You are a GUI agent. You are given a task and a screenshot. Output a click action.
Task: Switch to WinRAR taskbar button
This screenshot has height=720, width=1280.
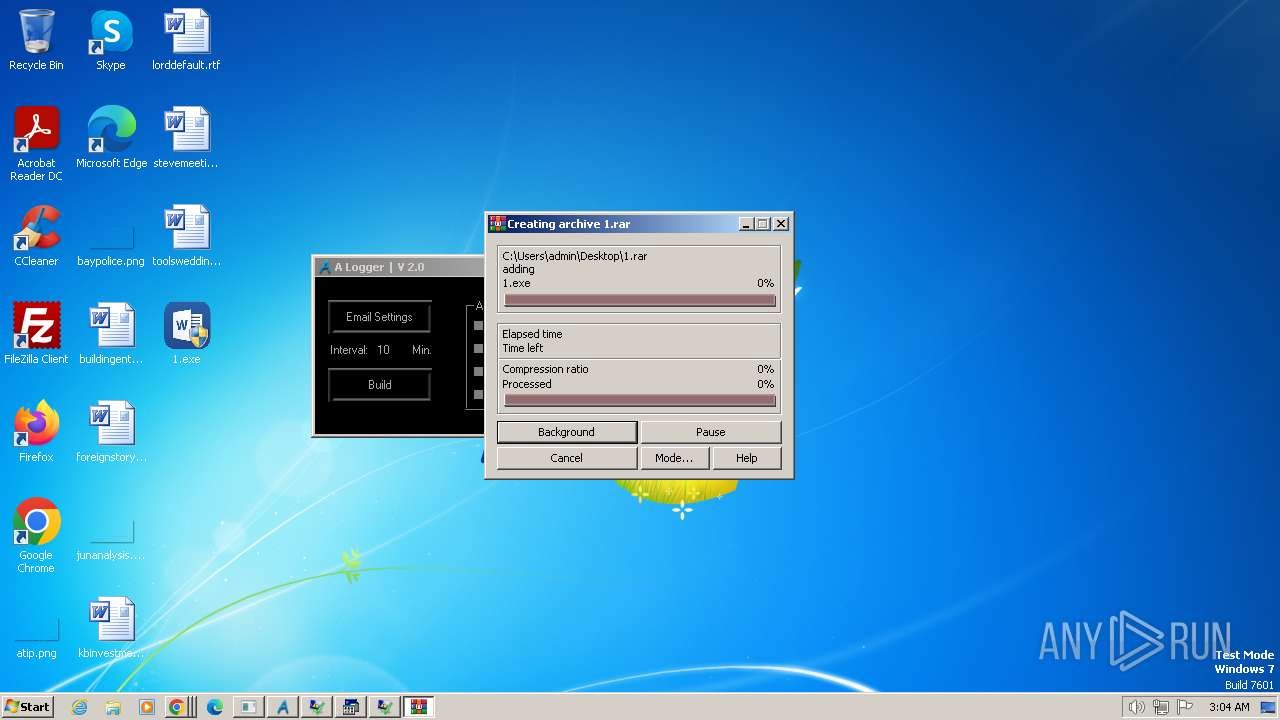click(x=418, y=707)
